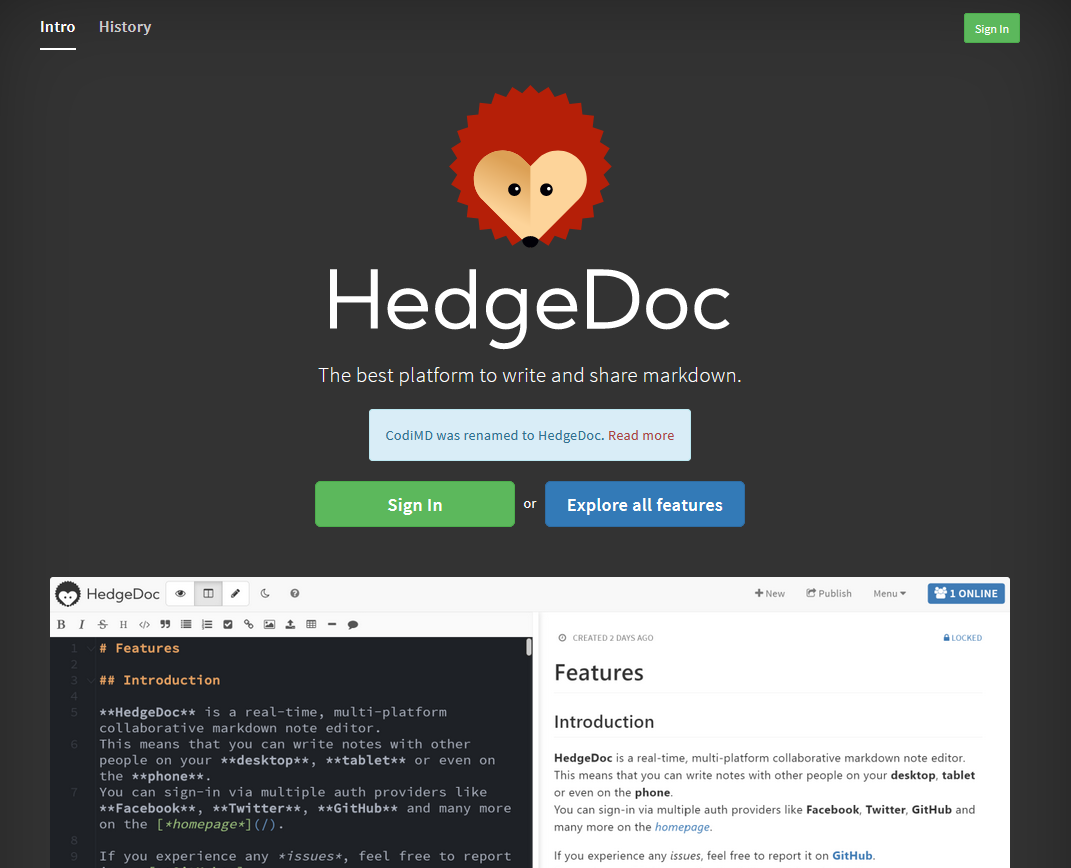Click the Bold formatting icon
The width and height of the screenshot is (1071, 868).
click(x=61, y=624)
